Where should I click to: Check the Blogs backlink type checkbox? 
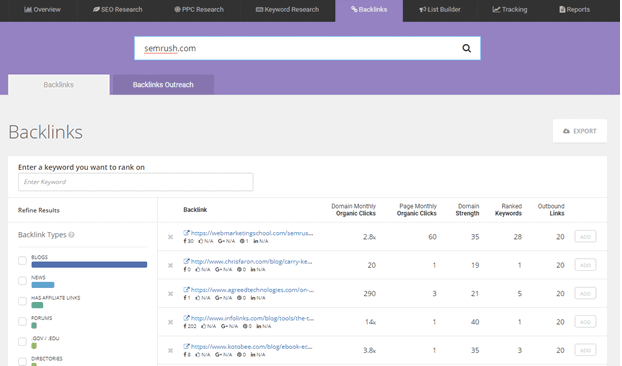tap(22, 261)
